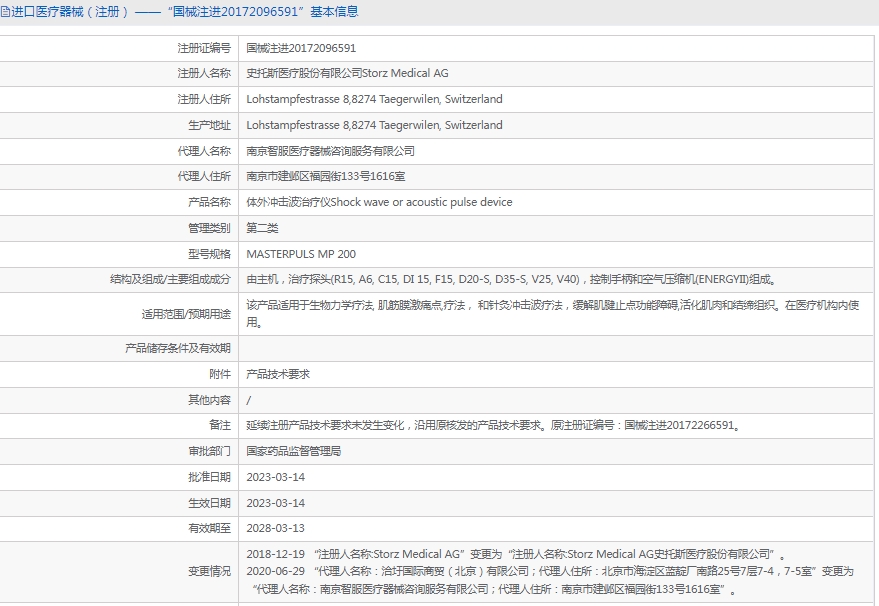
Task: Click approval date 2023-03-14 in 批准日期 row
Action: point(275,477)
